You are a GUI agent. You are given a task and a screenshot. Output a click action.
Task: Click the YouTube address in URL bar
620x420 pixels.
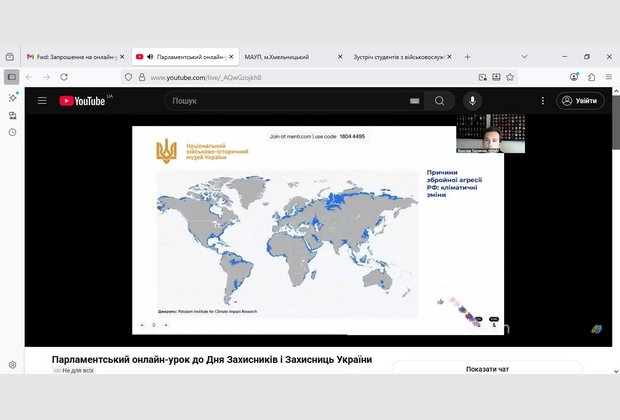pos(206,78)
